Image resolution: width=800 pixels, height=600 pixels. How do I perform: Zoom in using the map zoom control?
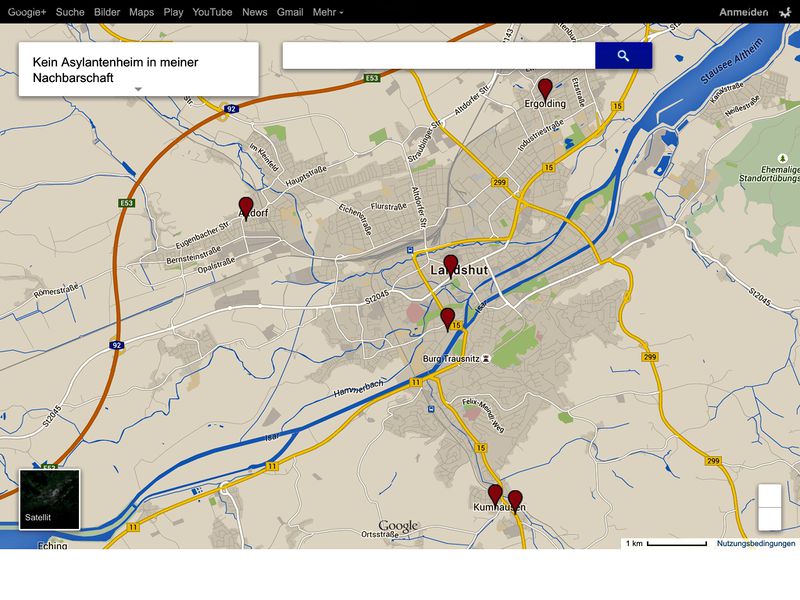tap(770, 495)
